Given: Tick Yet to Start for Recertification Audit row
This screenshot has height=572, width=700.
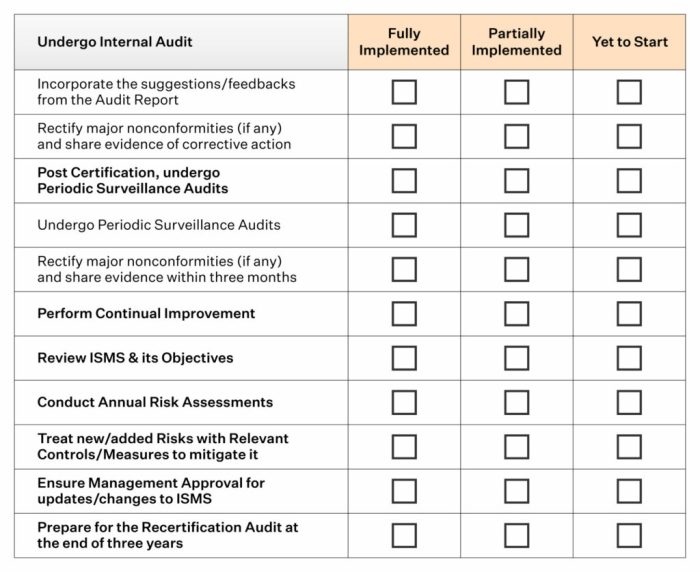Looking at the screenshot, I should pyautogui.click(x=629, y=535).
